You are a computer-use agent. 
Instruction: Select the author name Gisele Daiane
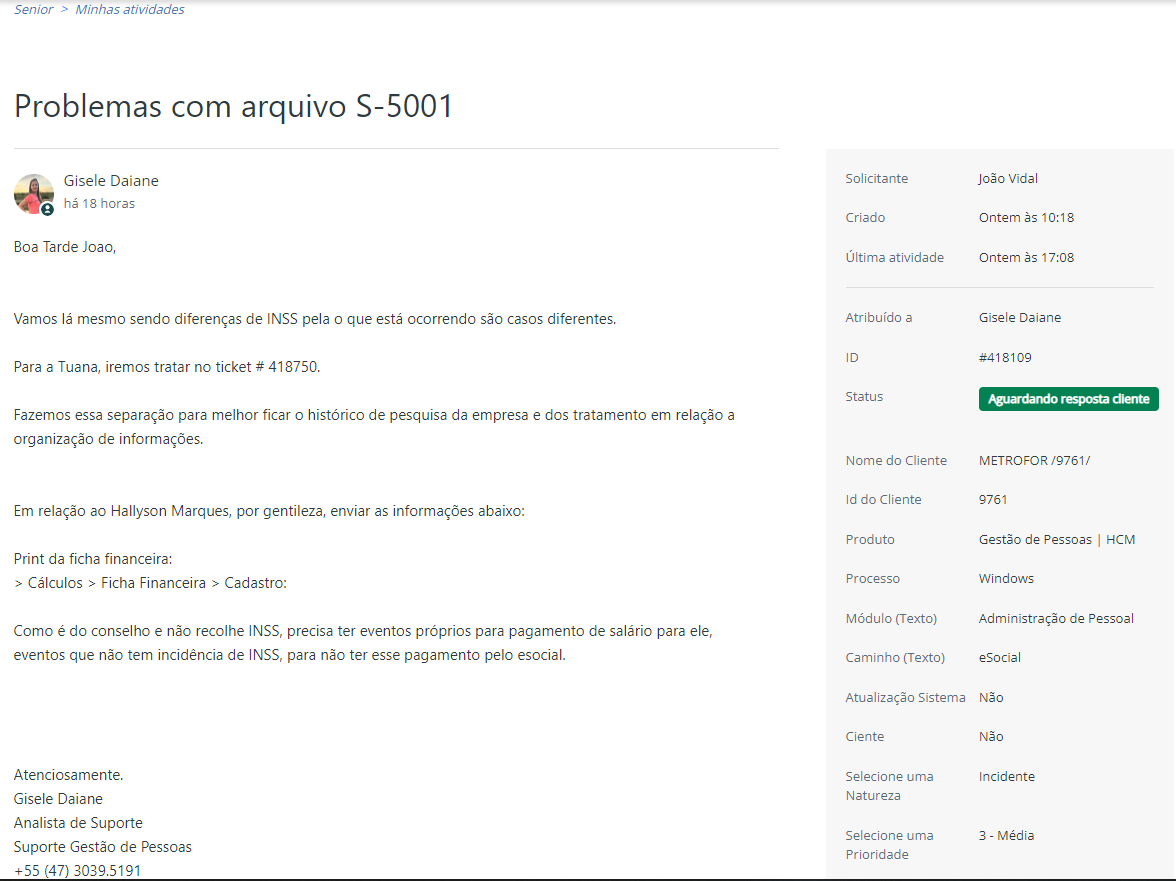click(x=111, y=181)
